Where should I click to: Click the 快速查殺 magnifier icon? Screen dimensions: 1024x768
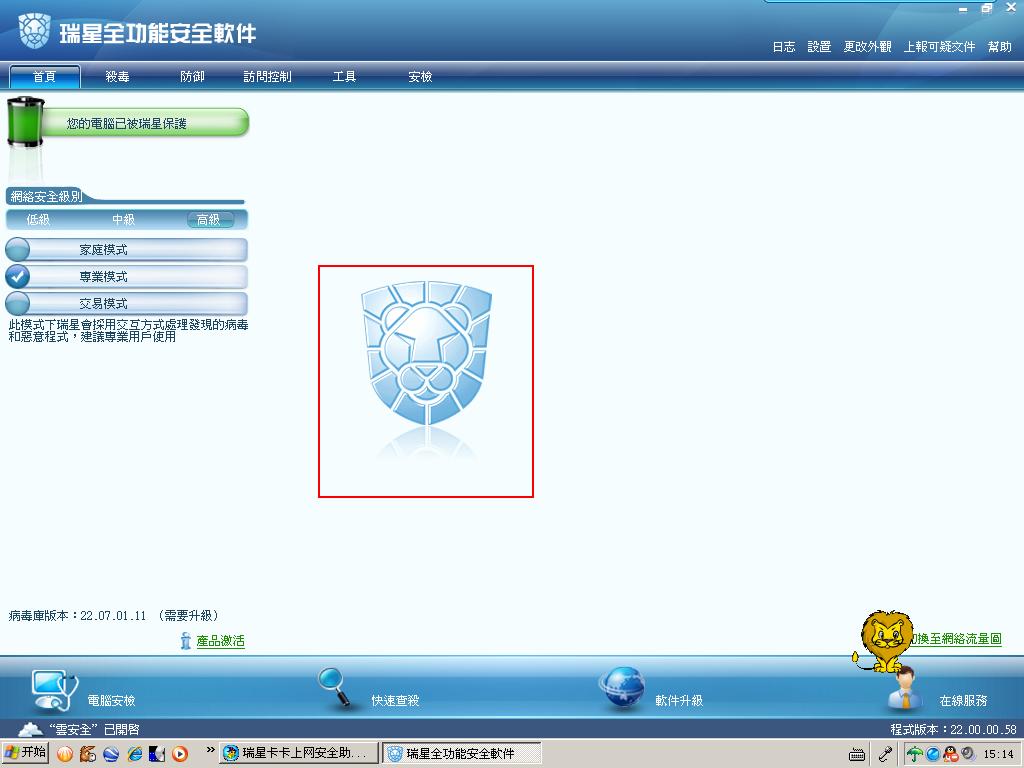[x=335, y=687]
